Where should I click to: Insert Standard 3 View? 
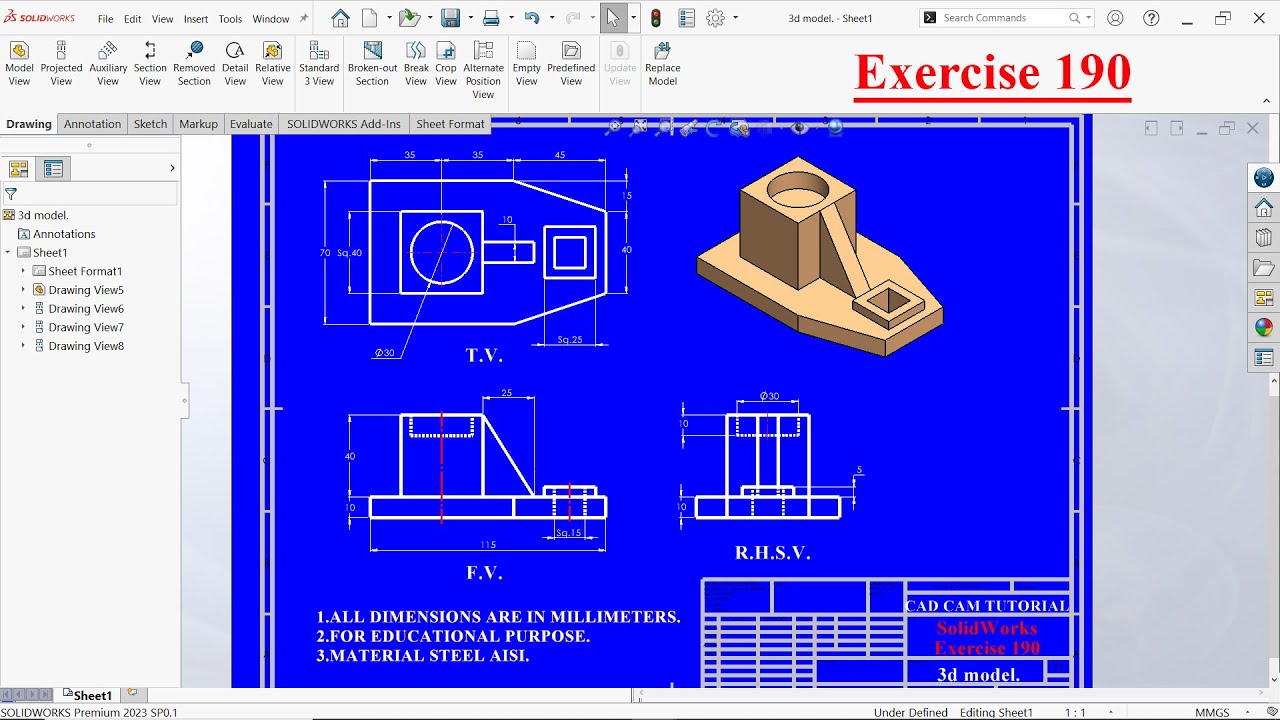(x=319, y=64)
